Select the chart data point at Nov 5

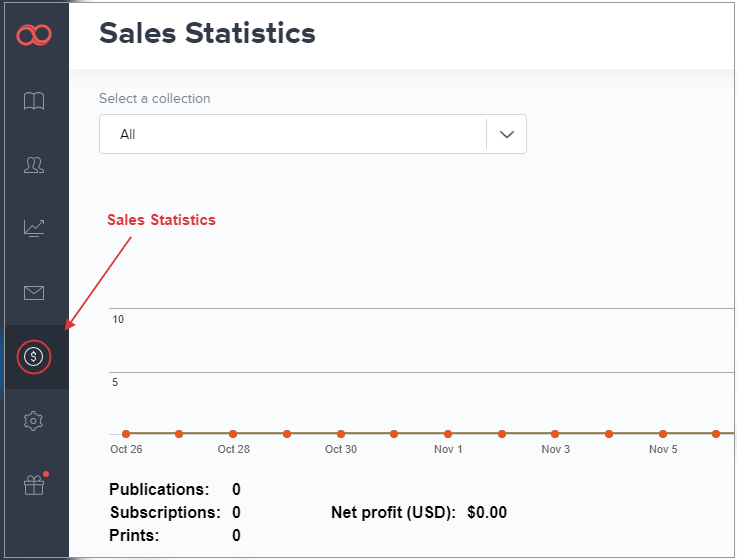(x=663, y=434)
